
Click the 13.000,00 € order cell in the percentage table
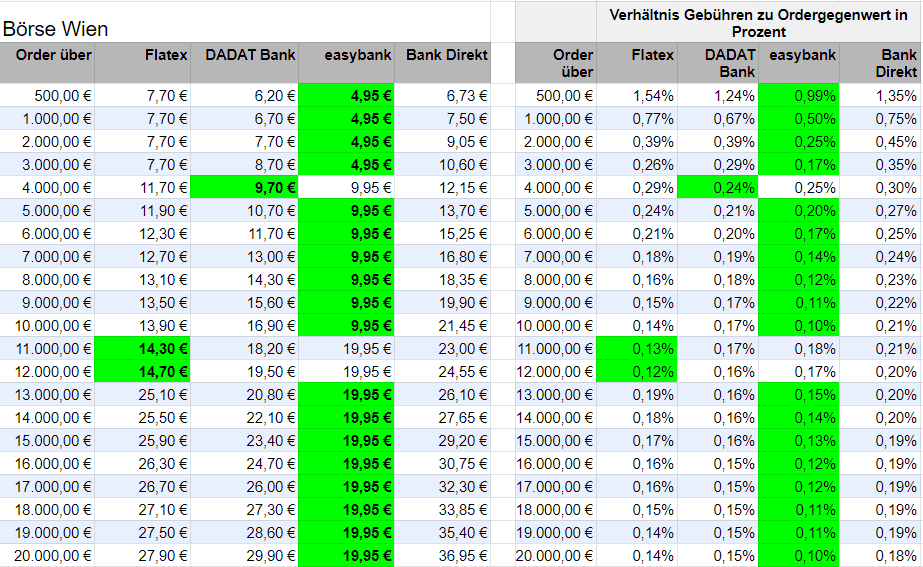click(556, 394)
